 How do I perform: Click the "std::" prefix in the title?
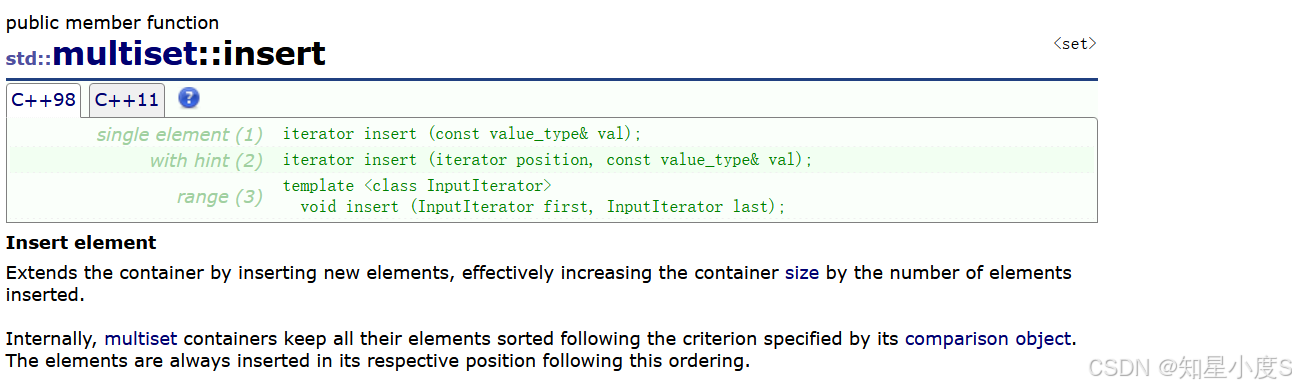point(28,58)
